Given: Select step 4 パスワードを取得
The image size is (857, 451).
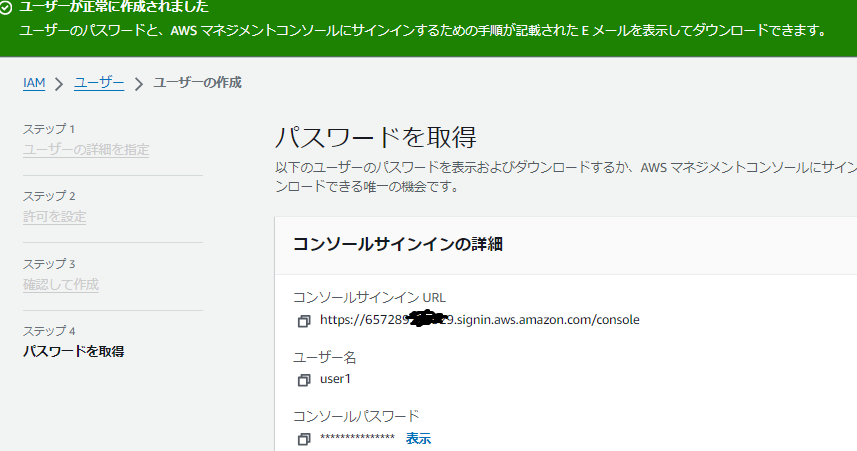Looking at the screenshot, I should tap(74, 352).
